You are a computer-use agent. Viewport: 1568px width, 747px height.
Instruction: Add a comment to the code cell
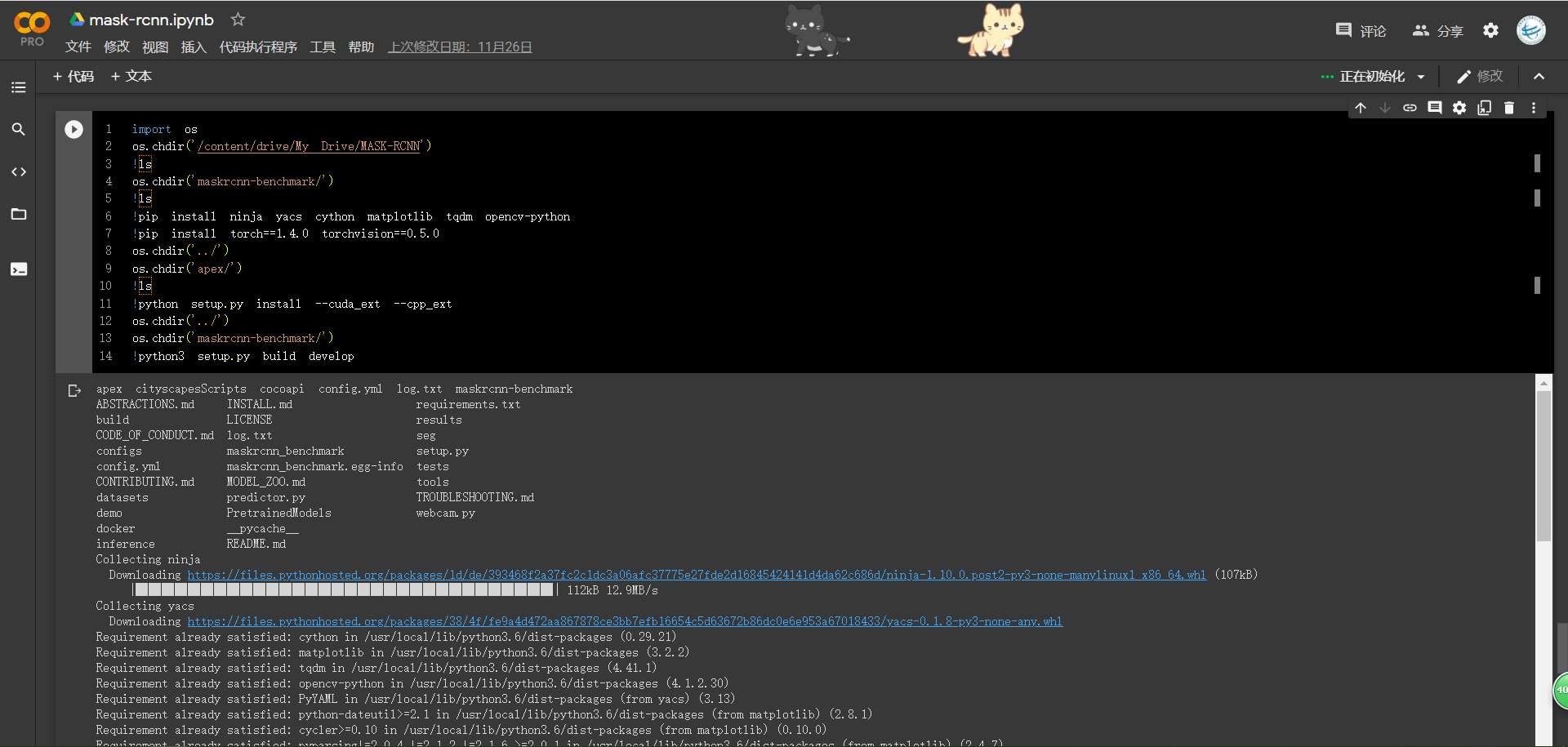[x=1435, y=107]
